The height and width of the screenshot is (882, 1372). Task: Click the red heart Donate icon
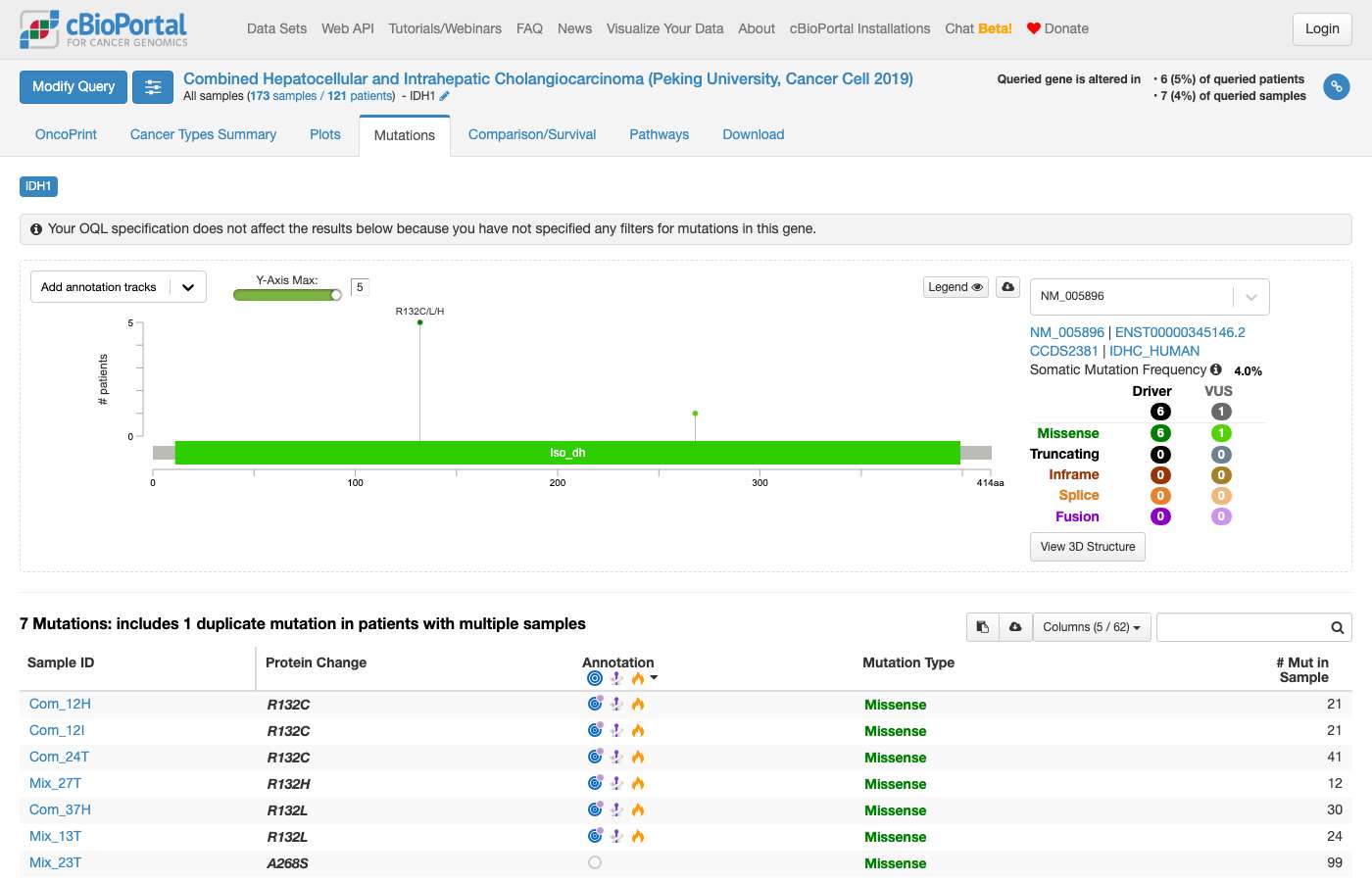pyautogui.click(x=1033, y=28)
